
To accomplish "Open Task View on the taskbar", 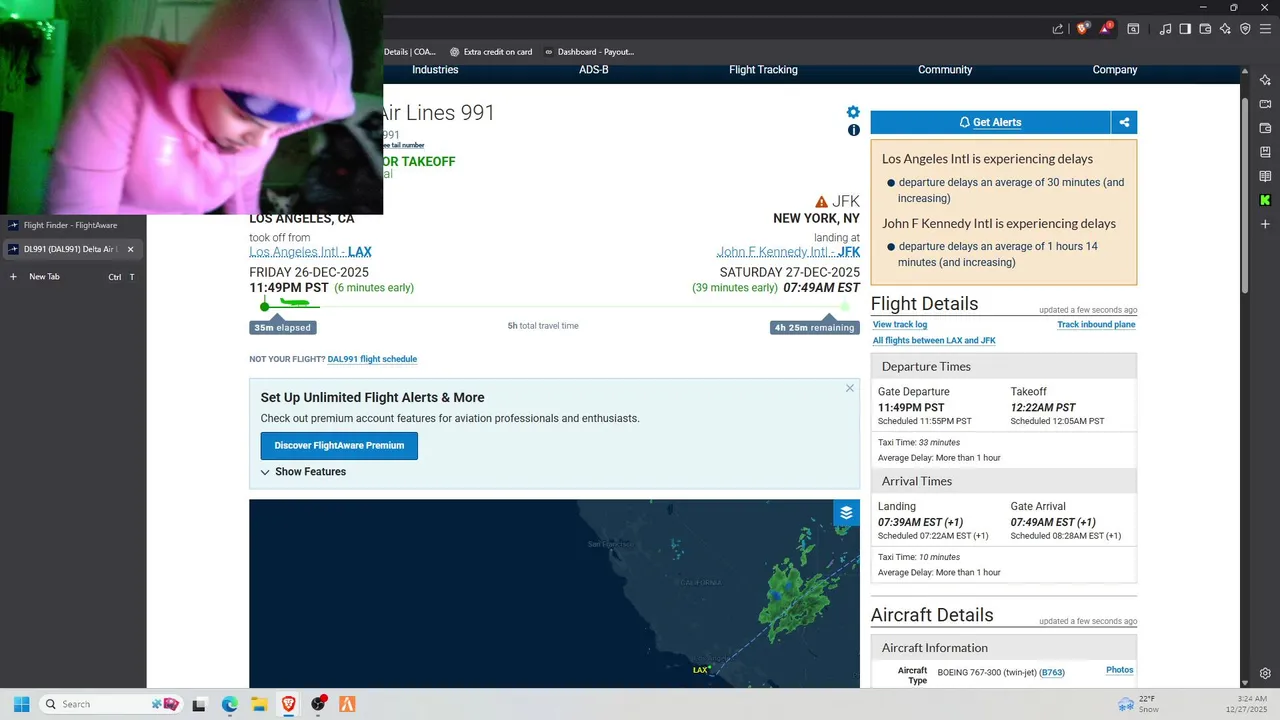I will (x=199, y=704).
